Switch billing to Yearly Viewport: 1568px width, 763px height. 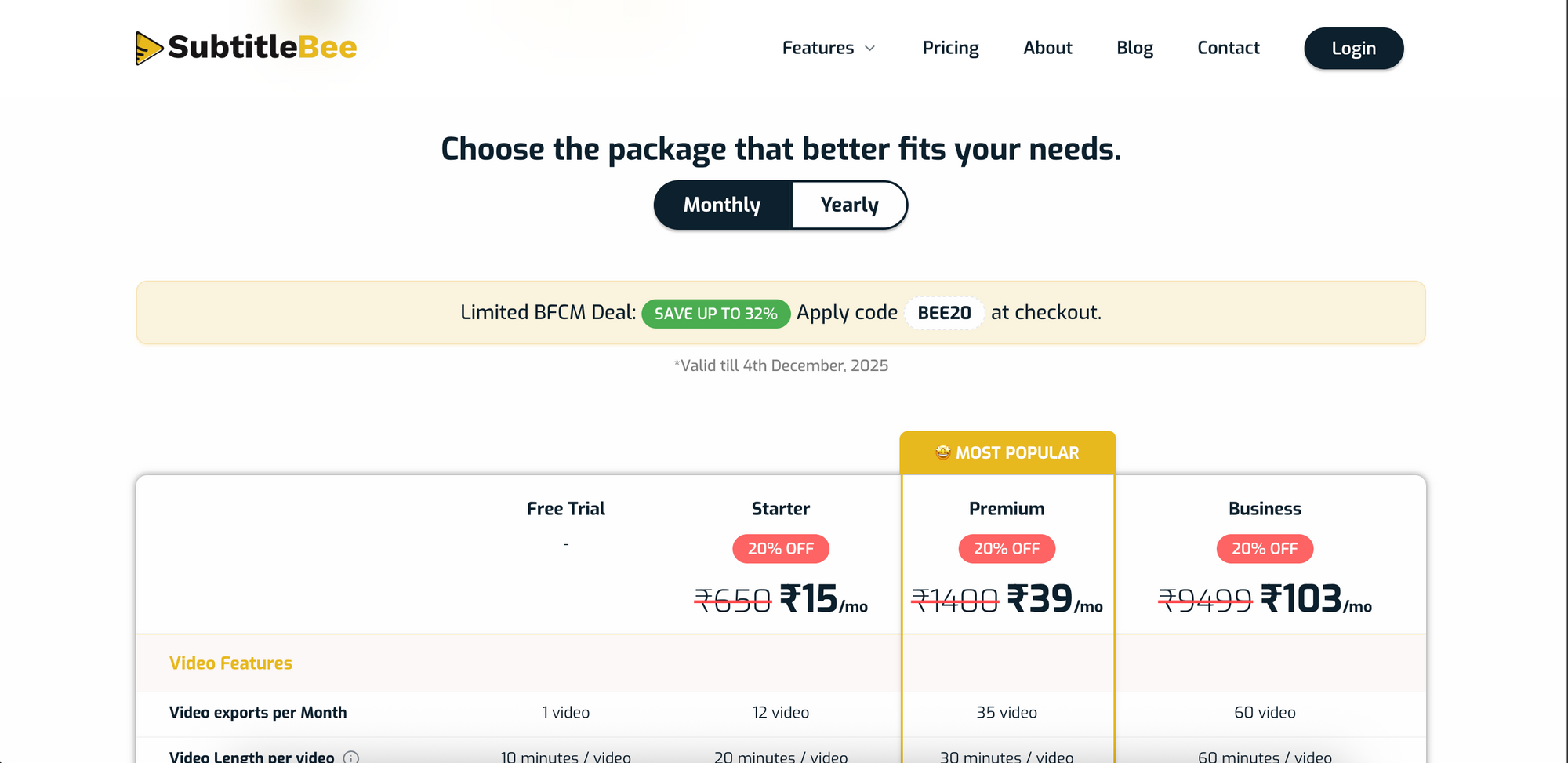coord(849,205)
